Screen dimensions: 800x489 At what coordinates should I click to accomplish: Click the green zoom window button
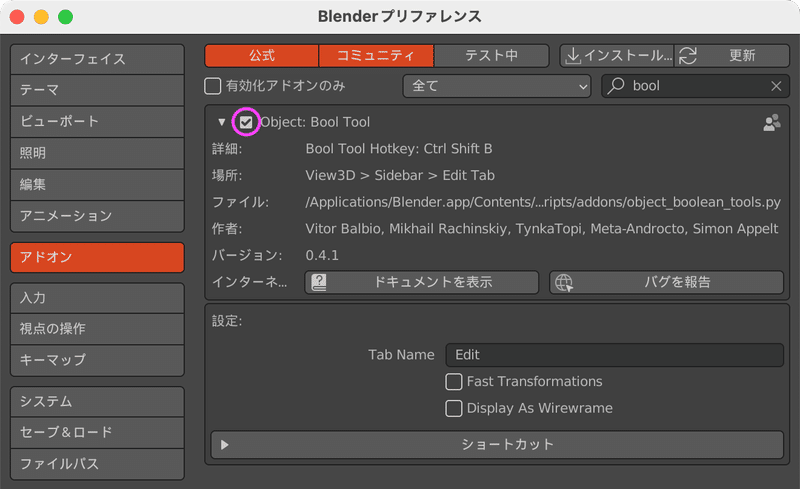pos(65,17)
